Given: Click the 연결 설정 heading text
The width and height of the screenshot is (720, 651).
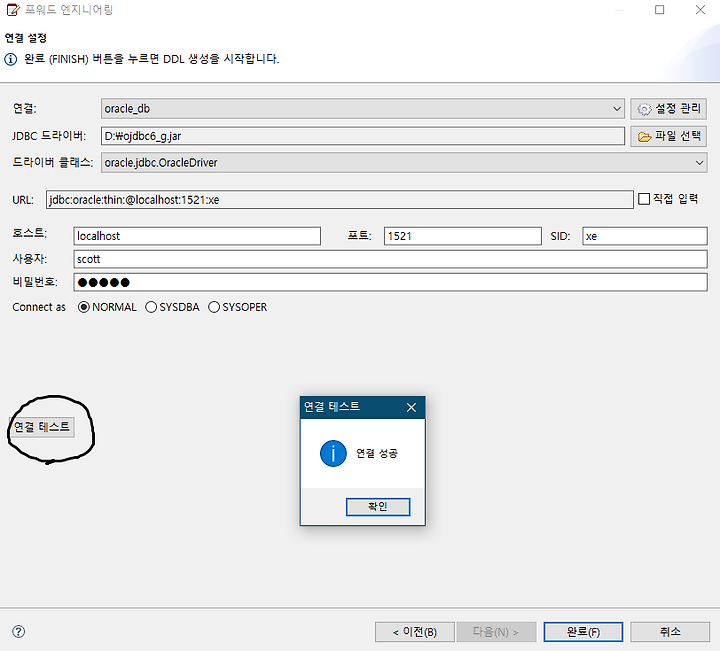Looking at the screenshot, I should 26,38.
